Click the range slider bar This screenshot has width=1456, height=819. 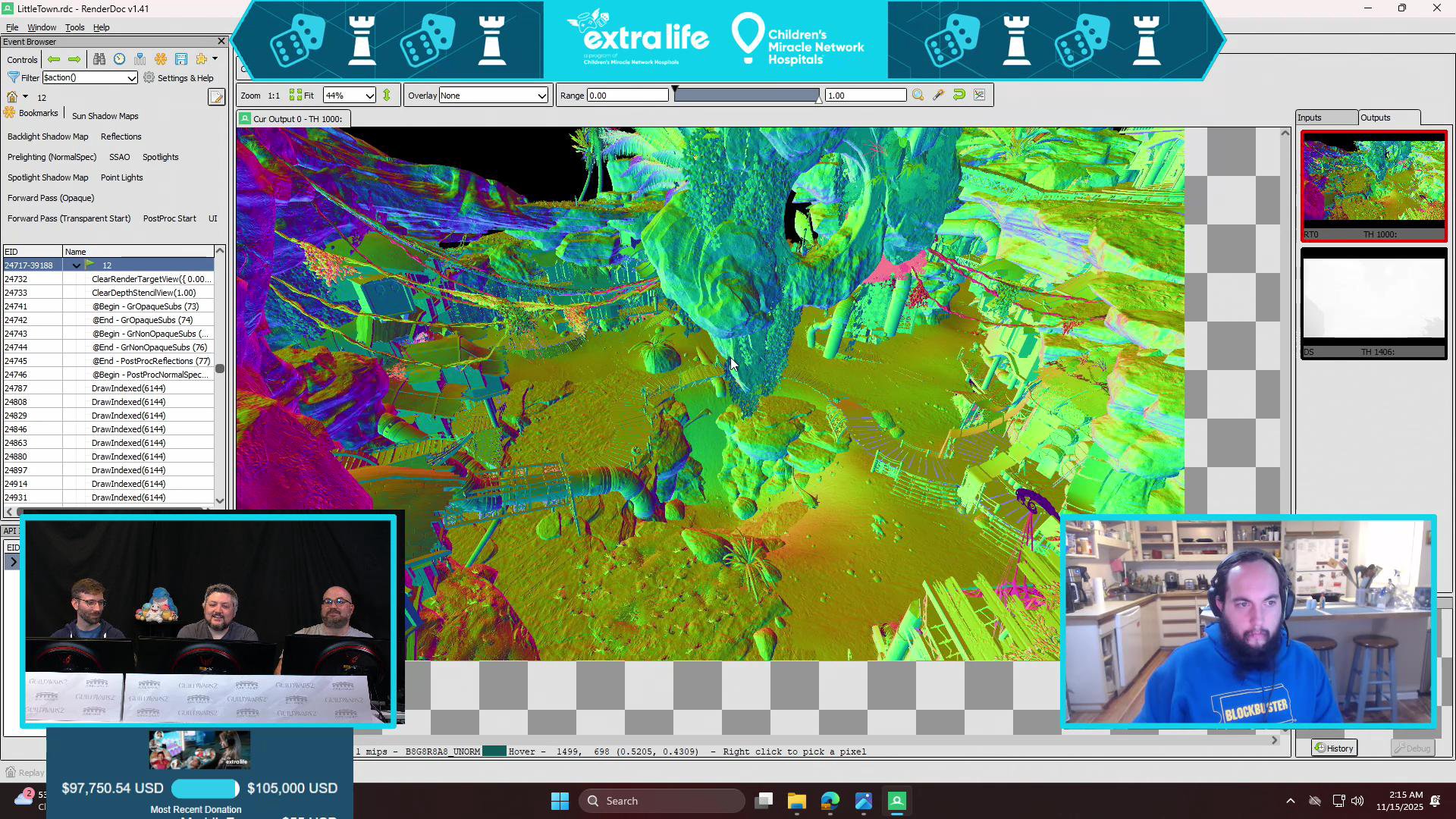point(746,96)
